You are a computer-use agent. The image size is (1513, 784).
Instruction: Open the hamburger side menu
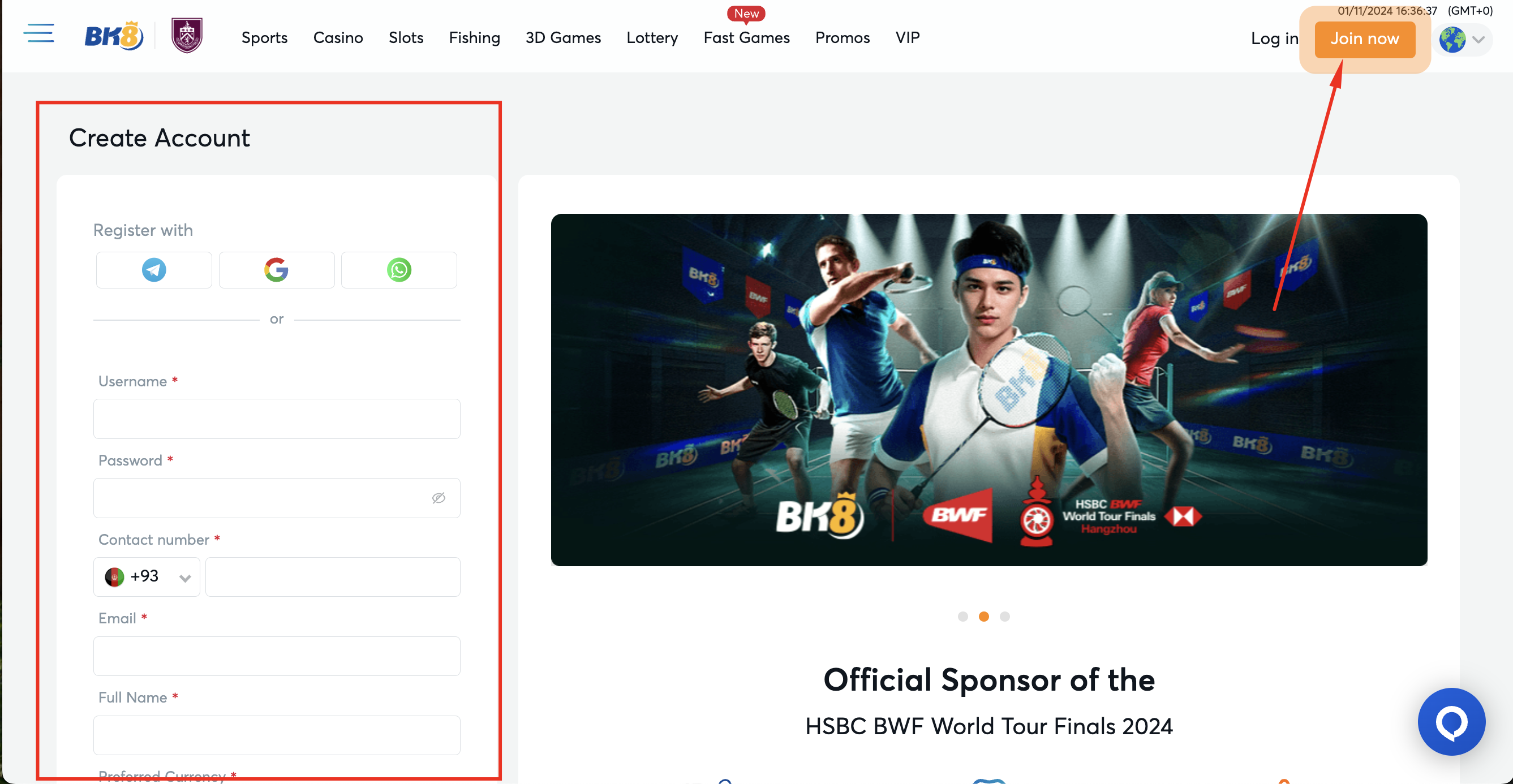pos(39,33)
